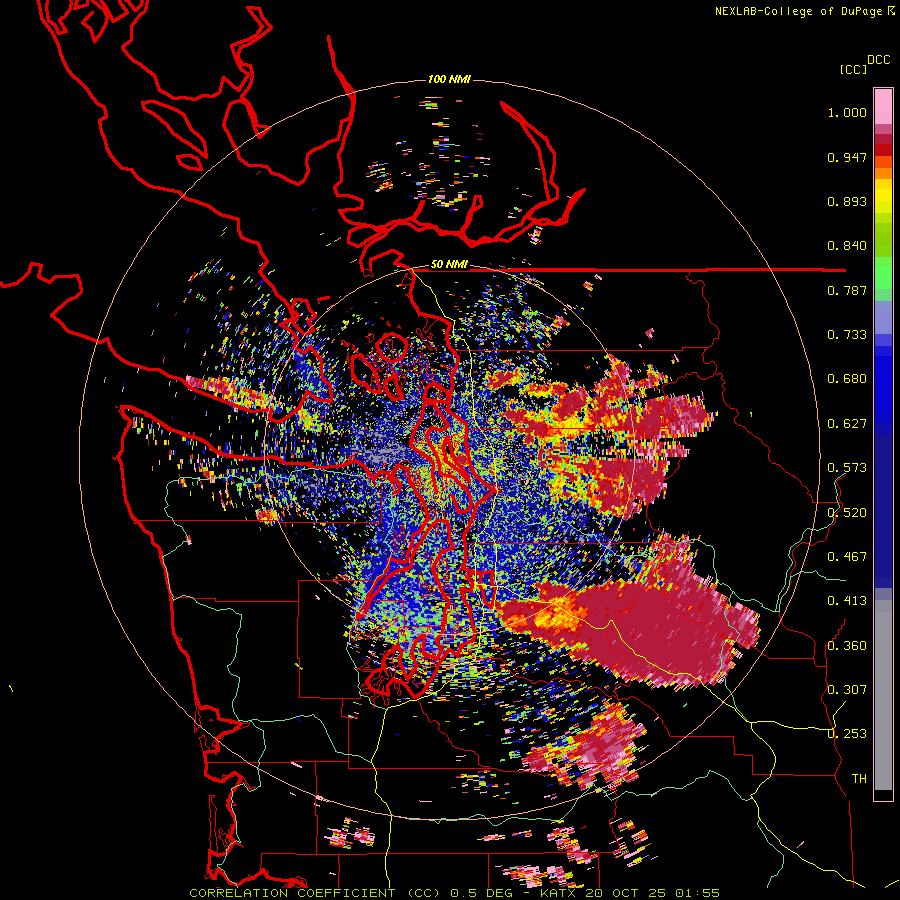Click the 50 NMI range ring label
The image size is (900, 900).
coord(449,265)
